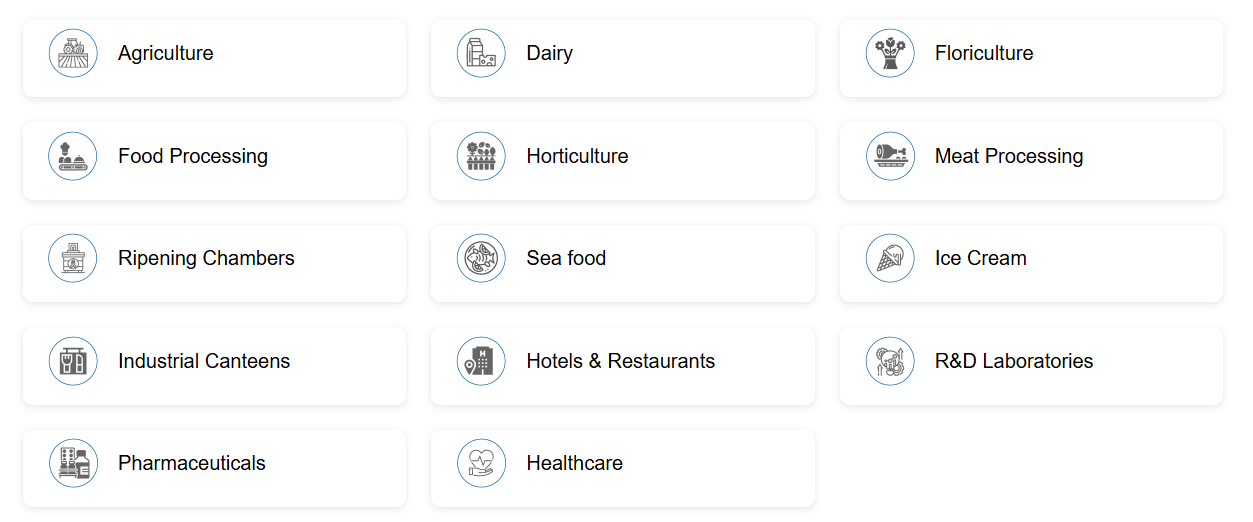Click the Sea food fish plate icon

point(481,259)
